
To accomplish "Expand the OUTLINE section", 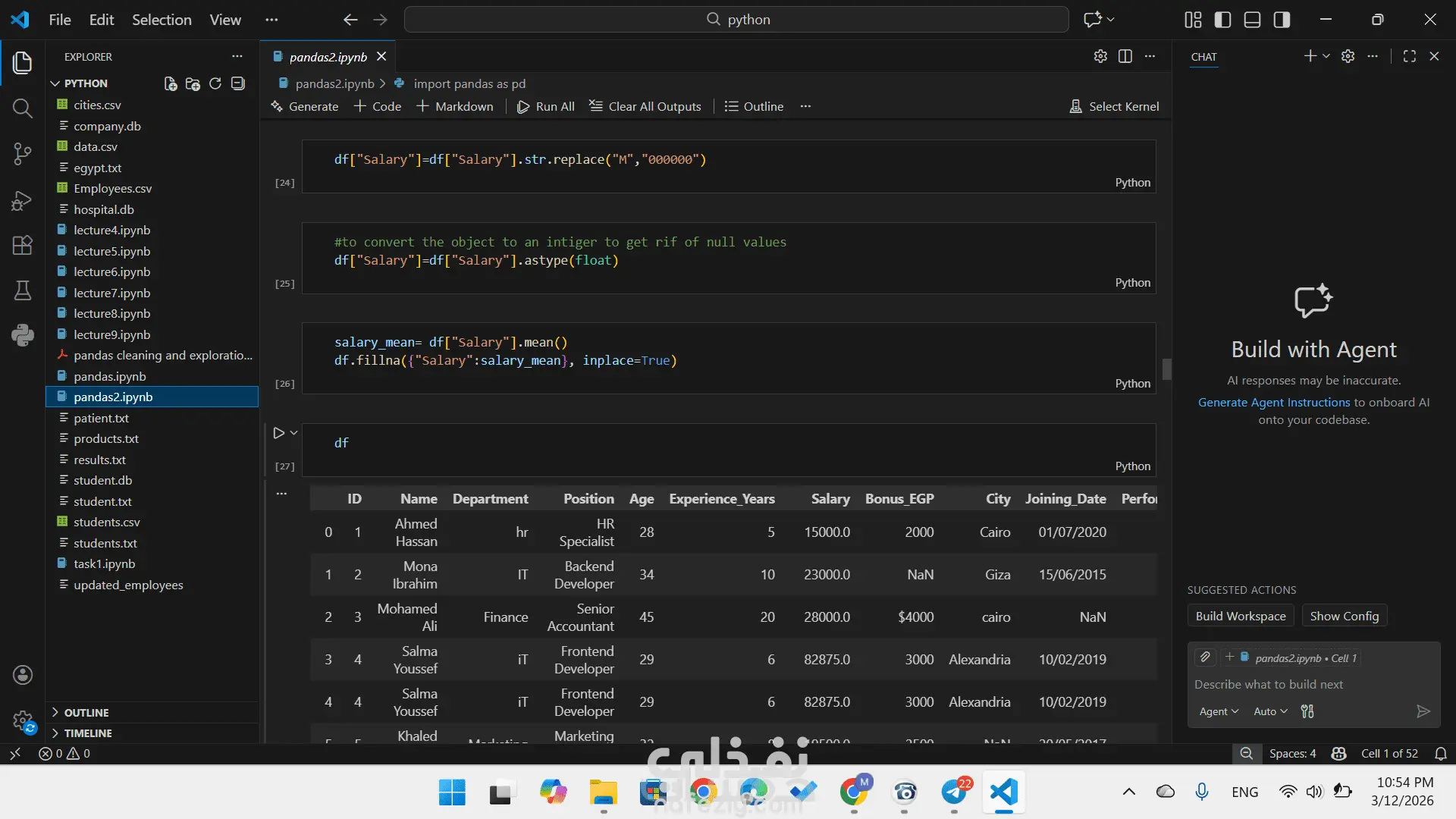I will click(86, 713).
